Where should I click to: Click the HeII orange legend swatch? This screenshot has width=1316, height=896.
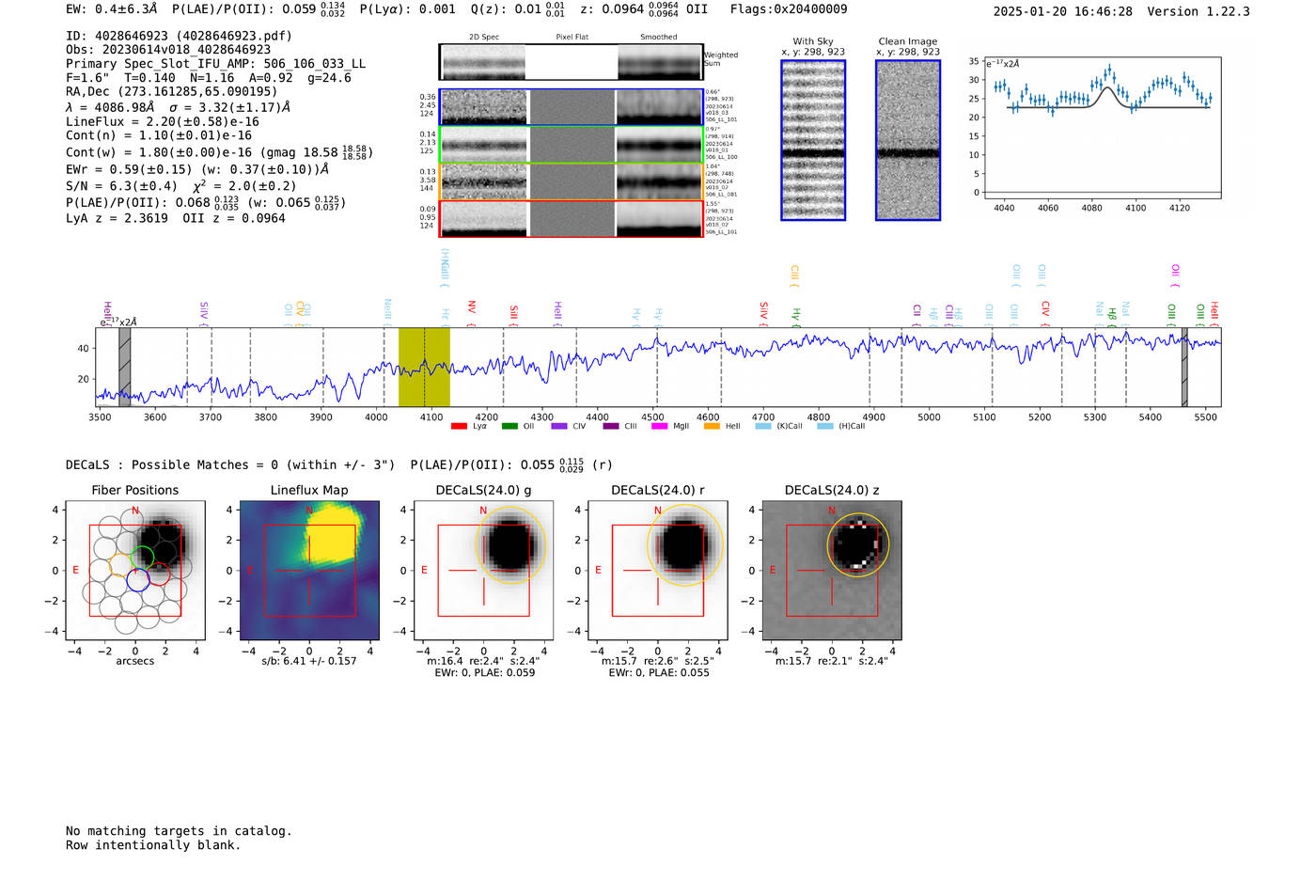(x=712, y=426)
